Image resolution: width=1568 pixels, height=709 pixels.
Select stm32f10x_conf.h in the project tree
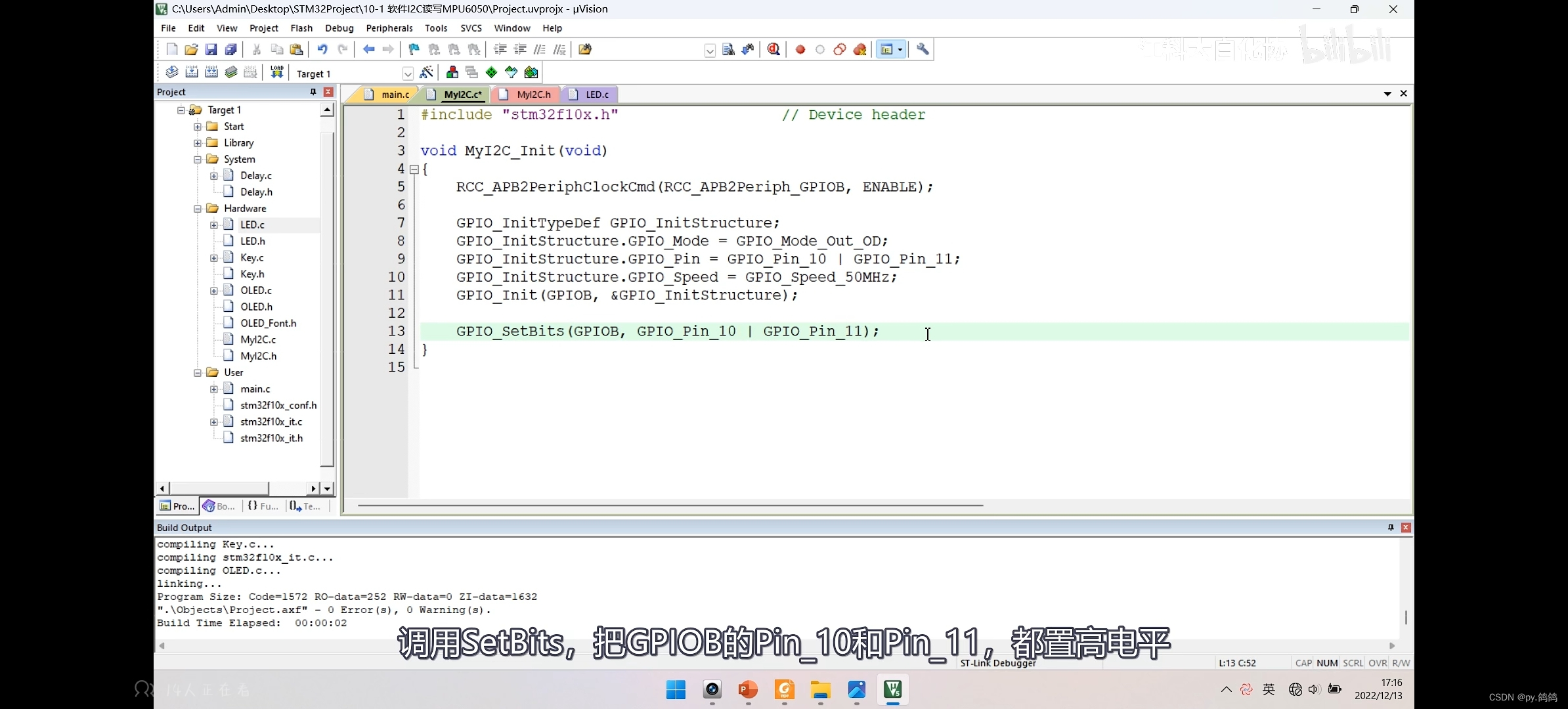[x=278, y=405]
